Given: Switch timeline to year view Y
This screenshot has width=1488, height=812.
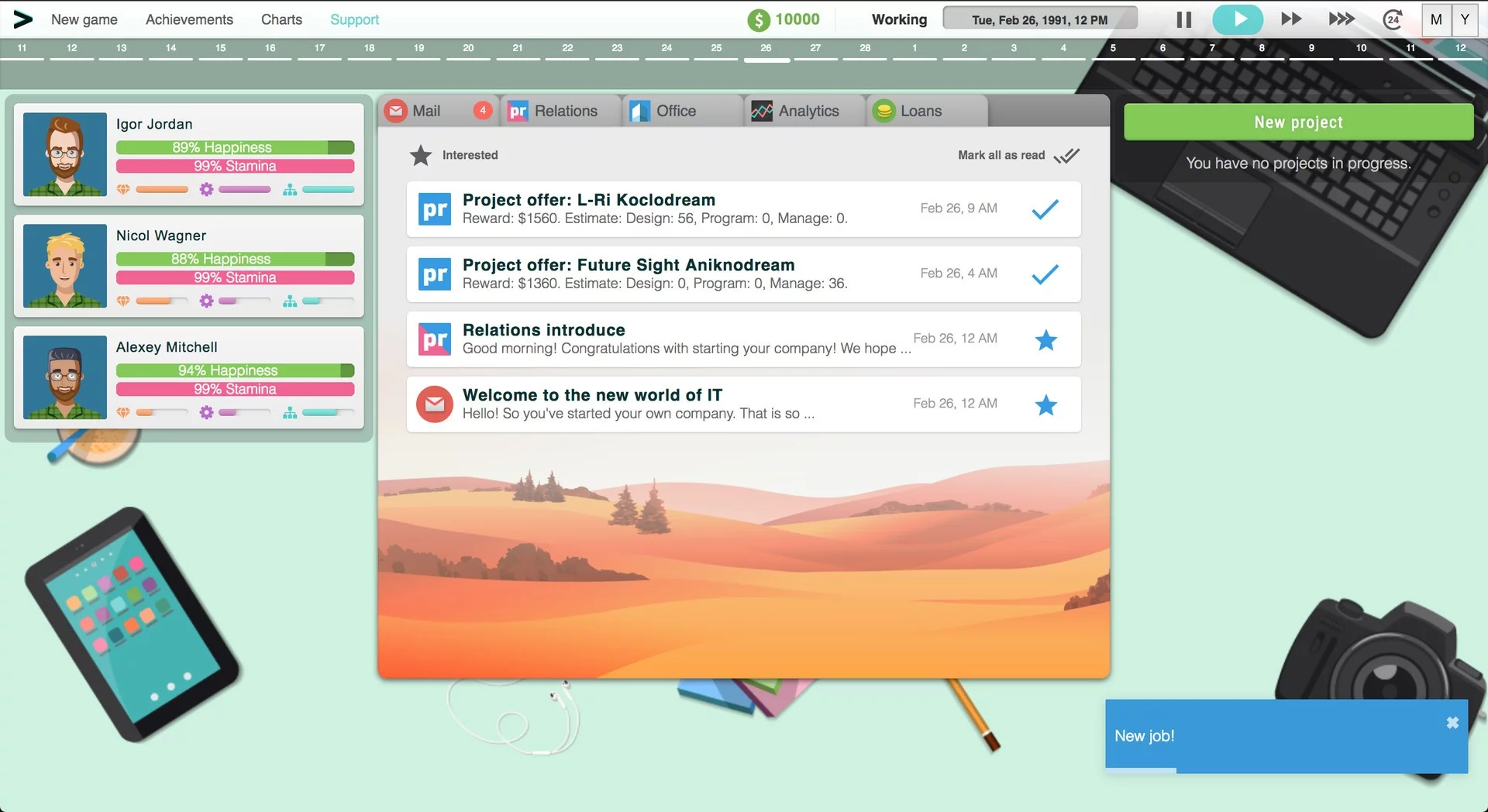Looking at the screenshot, I should pyautogui.click(x=1465, y=19).
